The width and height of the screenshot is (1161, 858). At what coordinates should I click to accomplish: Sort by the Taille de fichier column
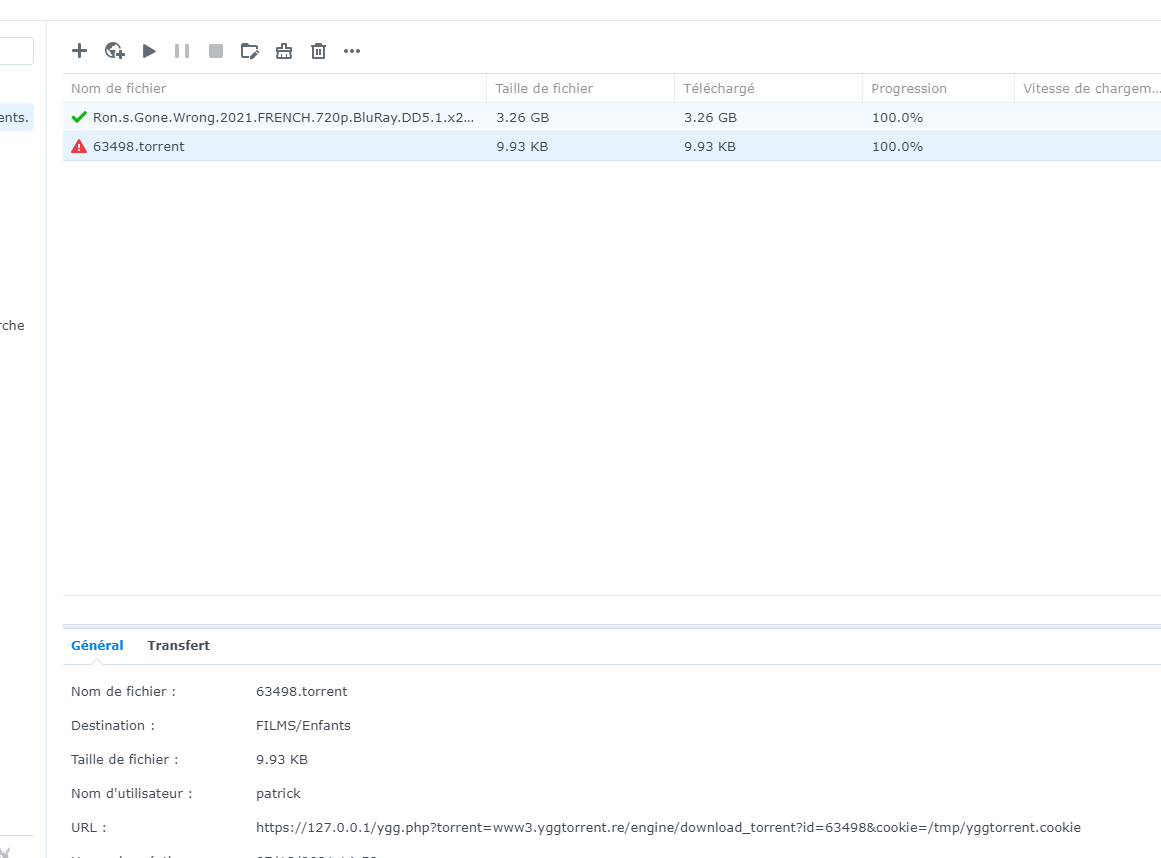(543, 88)
